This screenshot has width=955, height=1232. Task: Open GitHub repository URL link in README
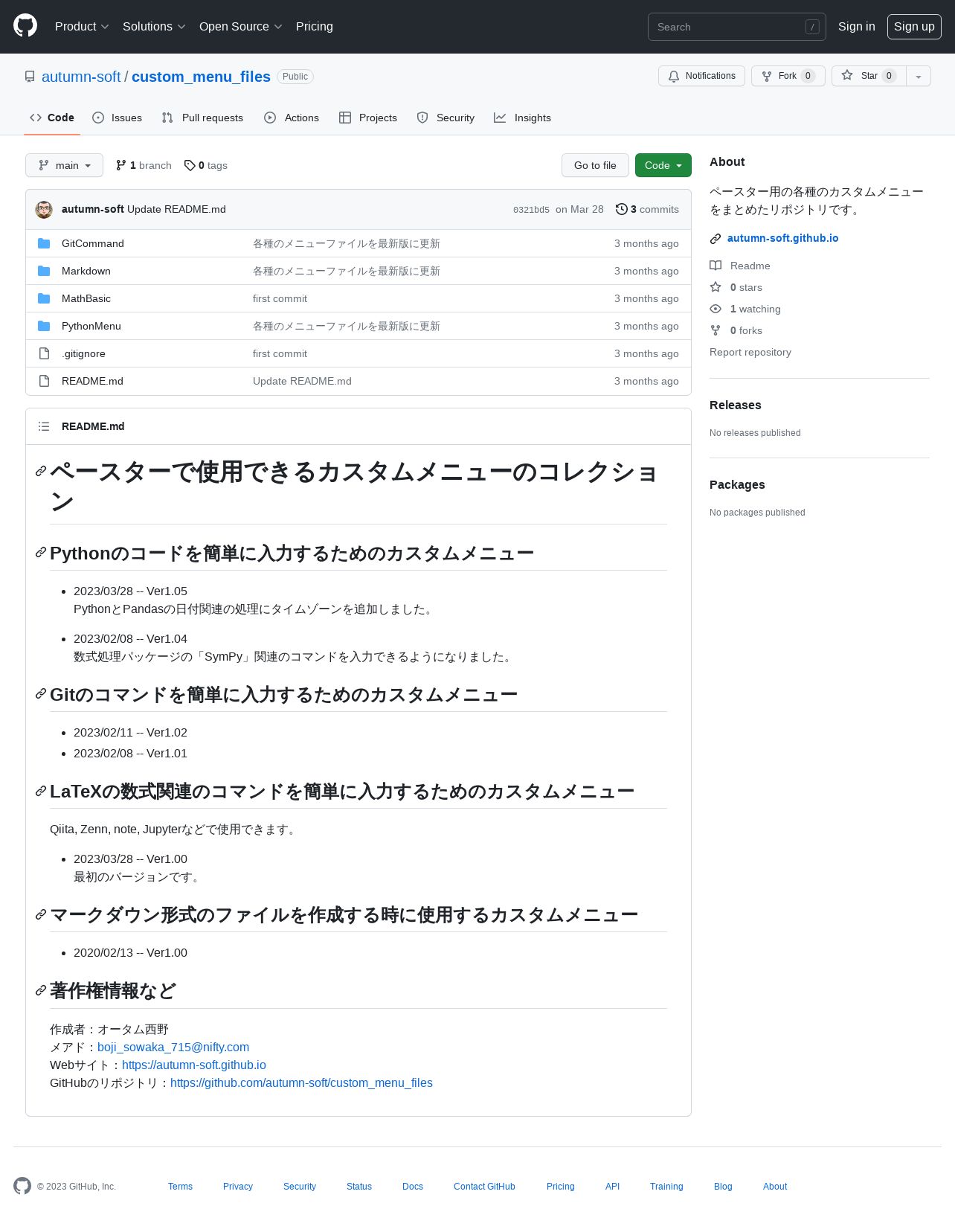[301, 1082]
